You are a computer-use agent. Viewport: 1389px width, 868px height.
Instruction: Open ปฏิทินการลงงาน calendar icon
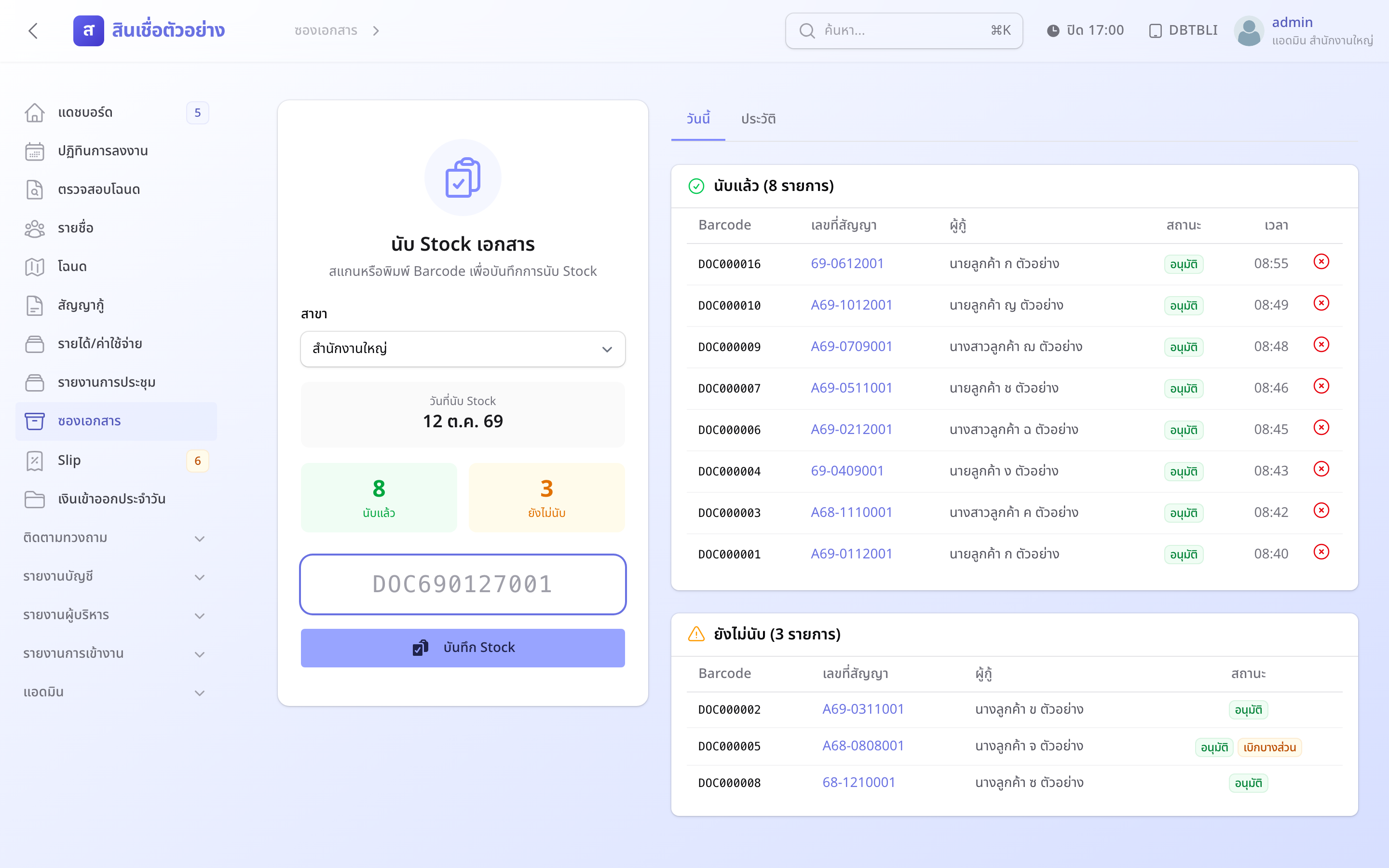34,151
